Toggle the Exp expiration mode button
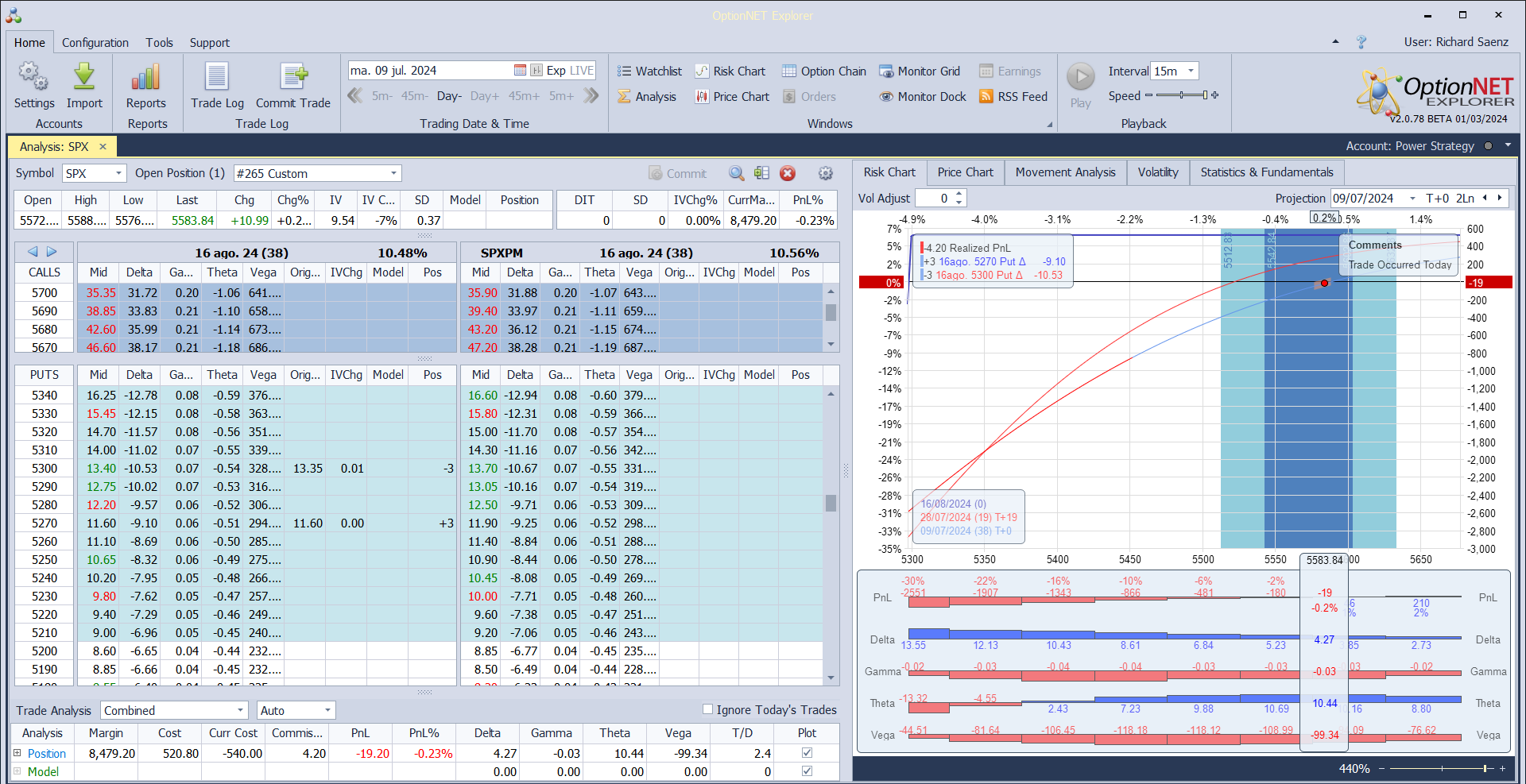The image size is (1526, 784). pyautogui.click(x=556, y=71)
